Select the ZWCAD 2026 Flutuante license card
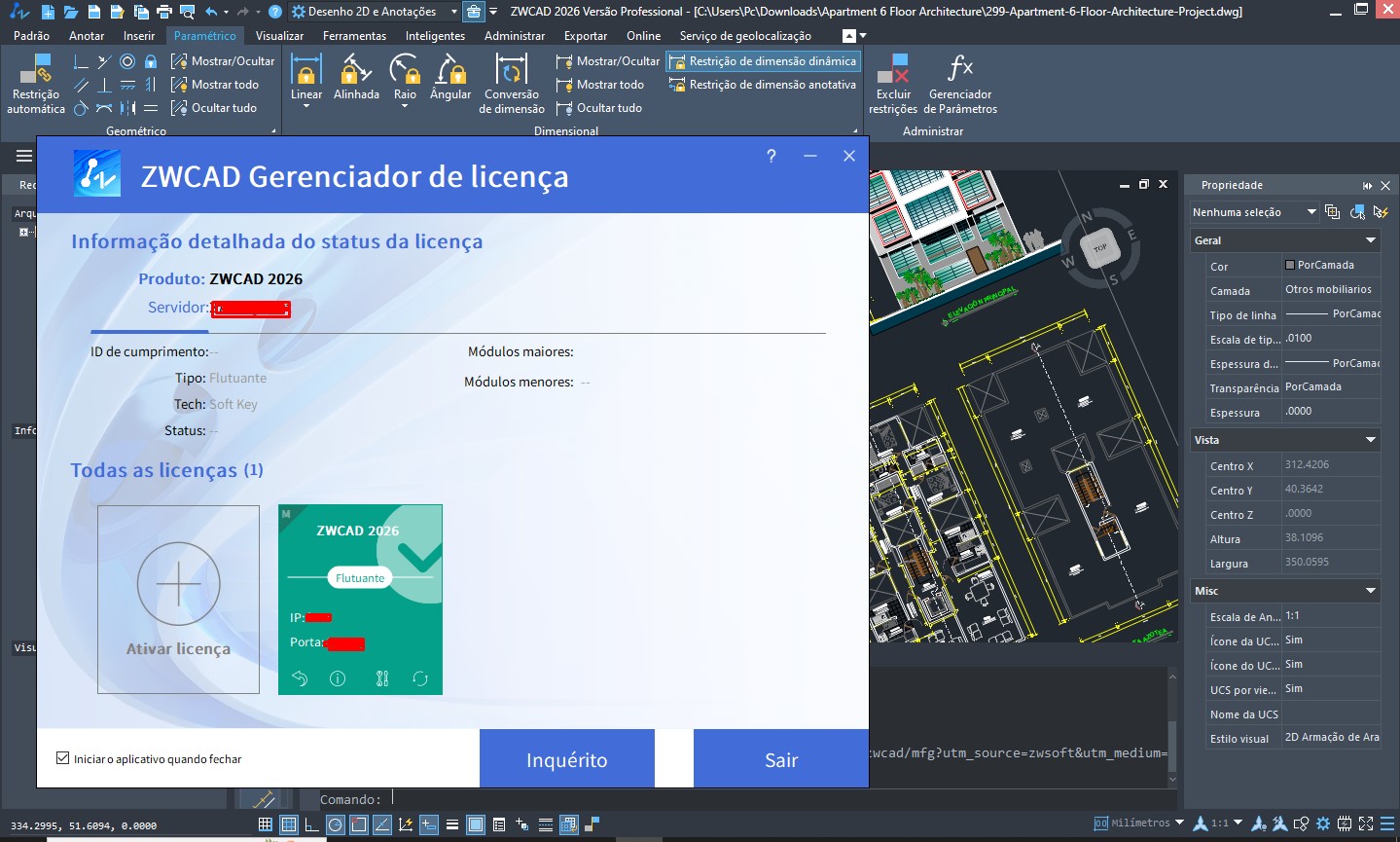Screen dimensions: 1400x842 pyautogui.click(x=360, y=600)
